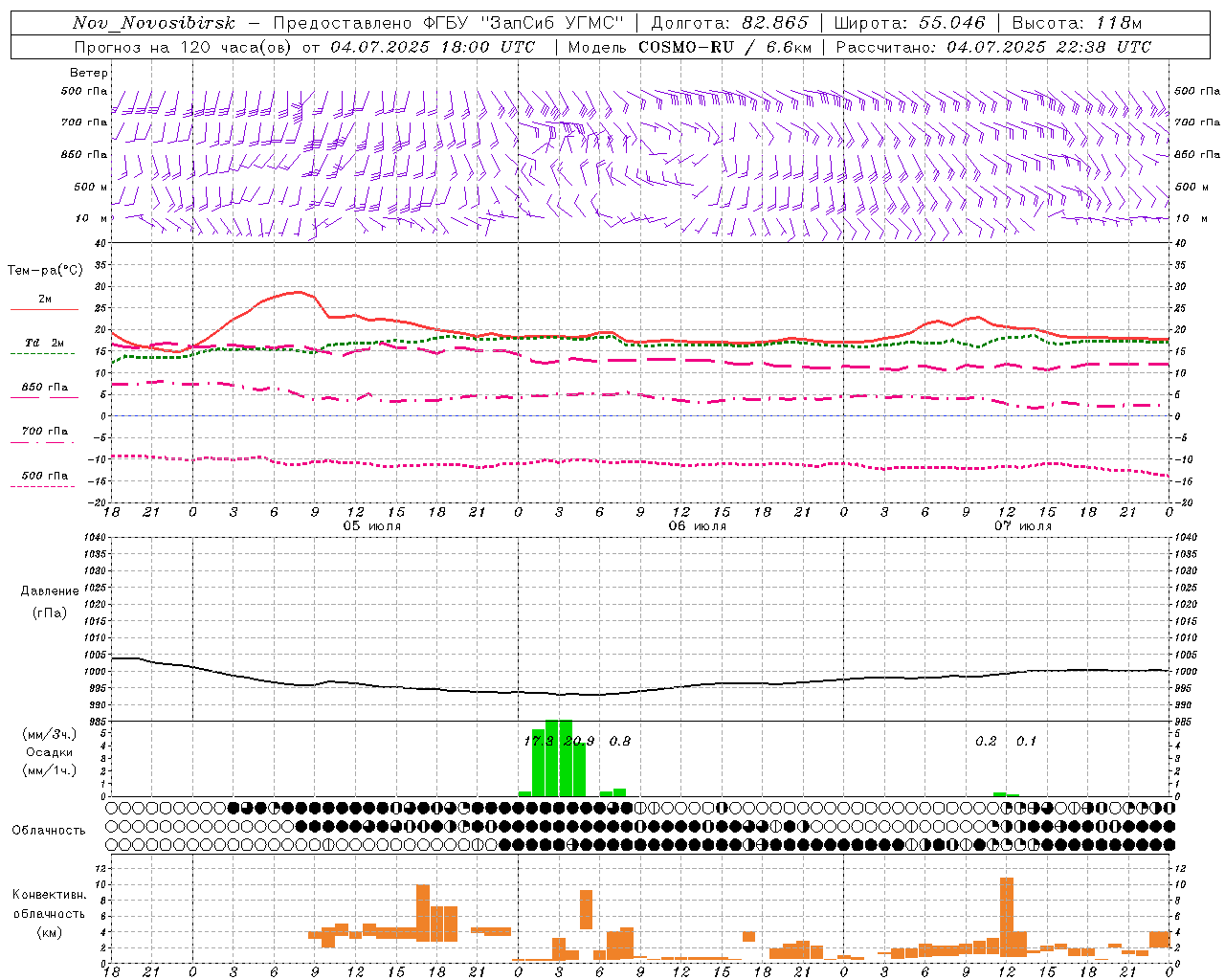Click the Облачность row label

pos(49,831)
